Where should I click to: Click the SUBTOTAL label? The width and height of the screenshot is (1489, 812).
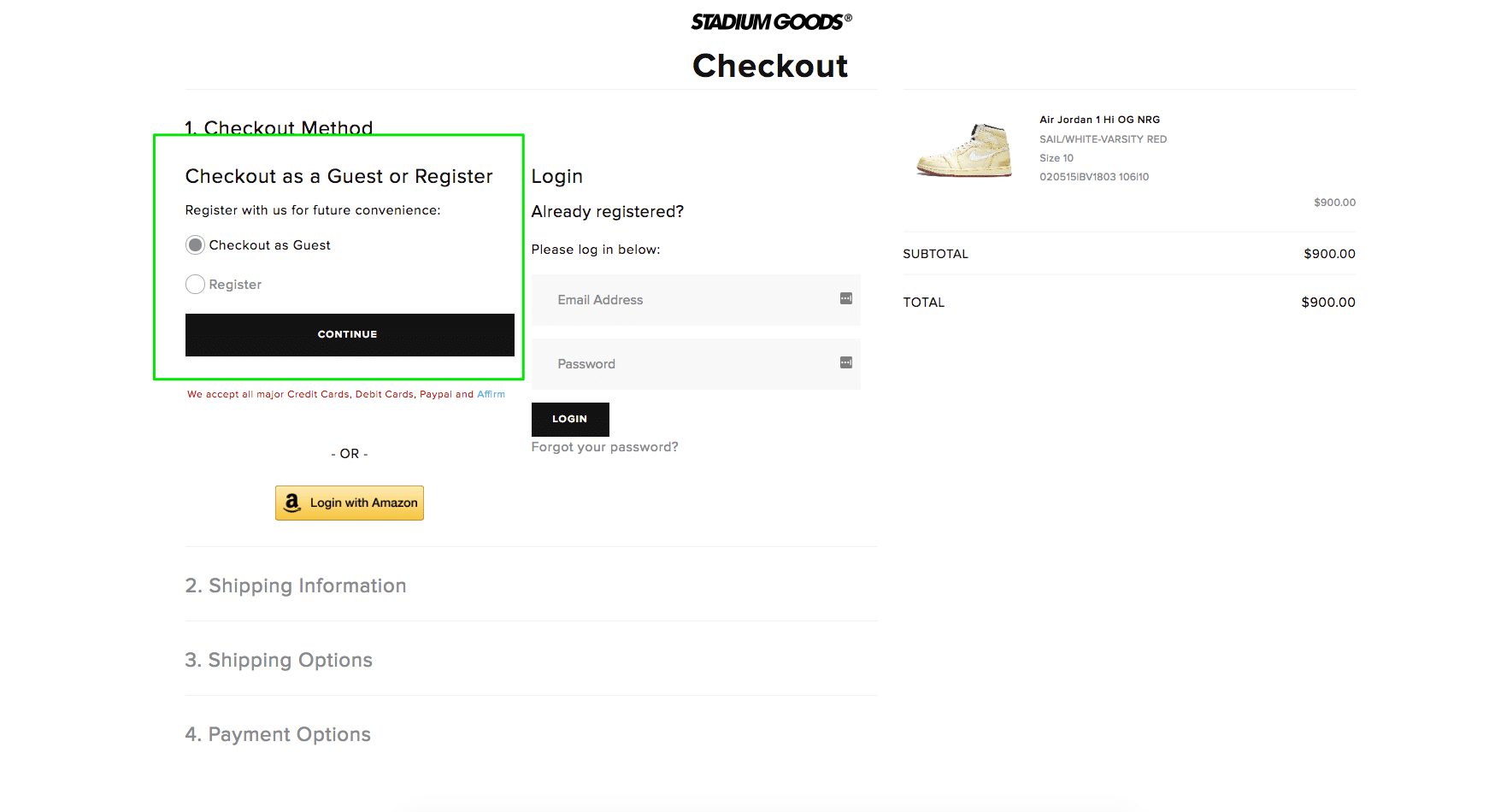[936, 254]
